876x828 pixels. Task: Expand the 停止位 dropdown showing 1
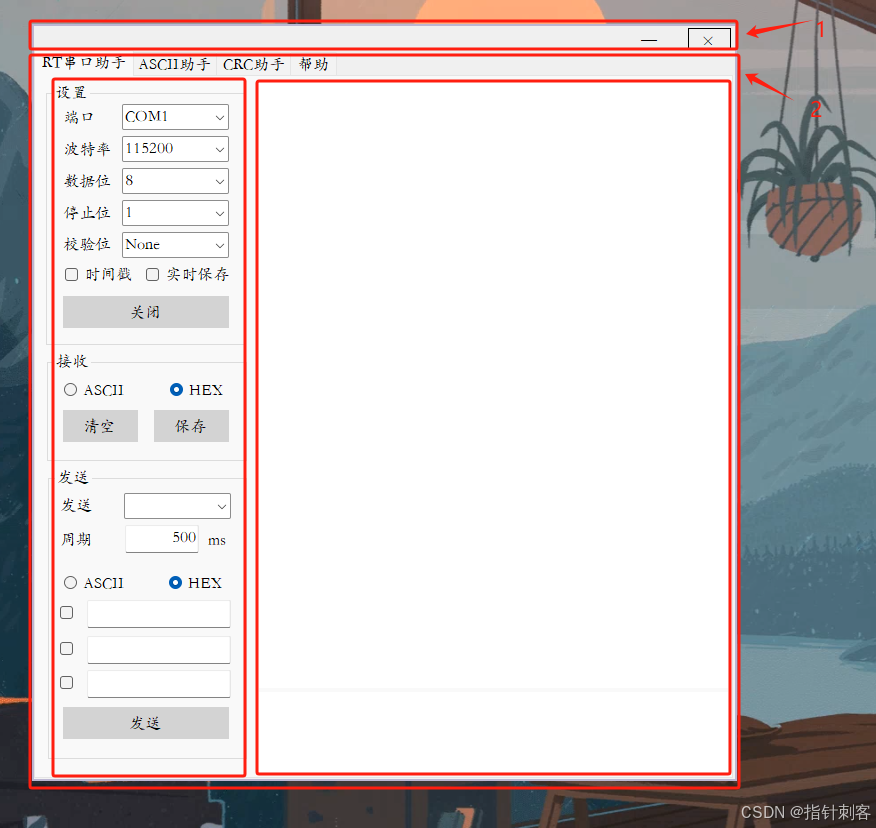[175, 212]
